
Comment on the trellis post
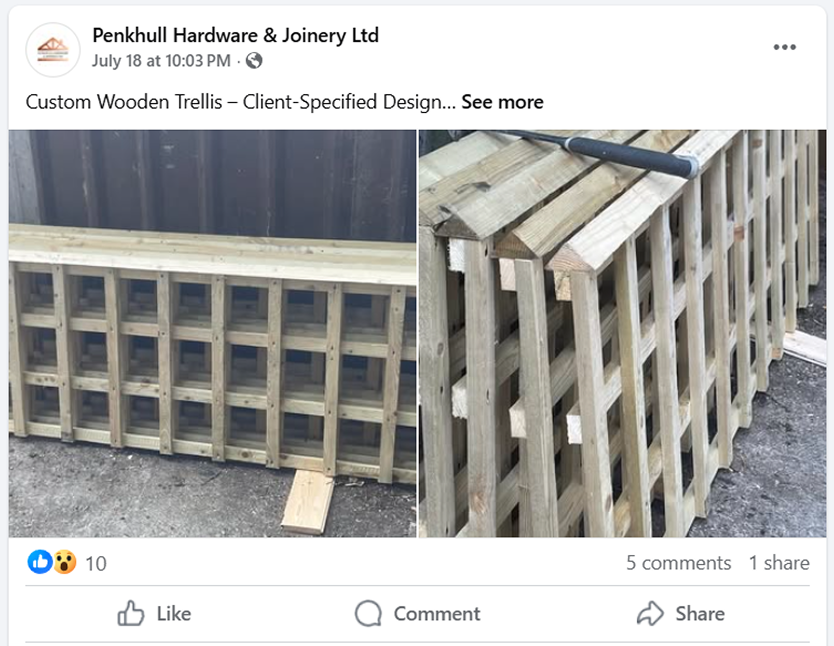[418, 614]
